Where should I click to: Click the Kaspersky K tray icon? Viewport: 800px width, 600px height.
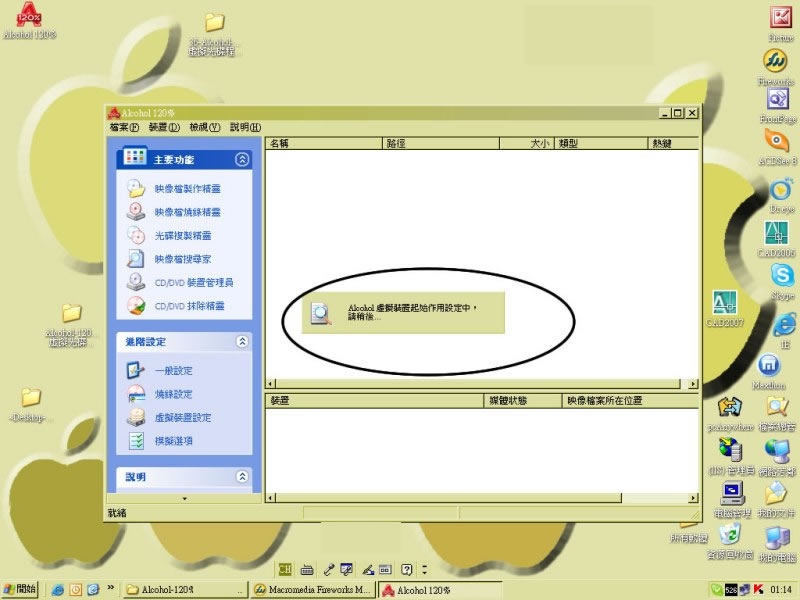[758, 589]
